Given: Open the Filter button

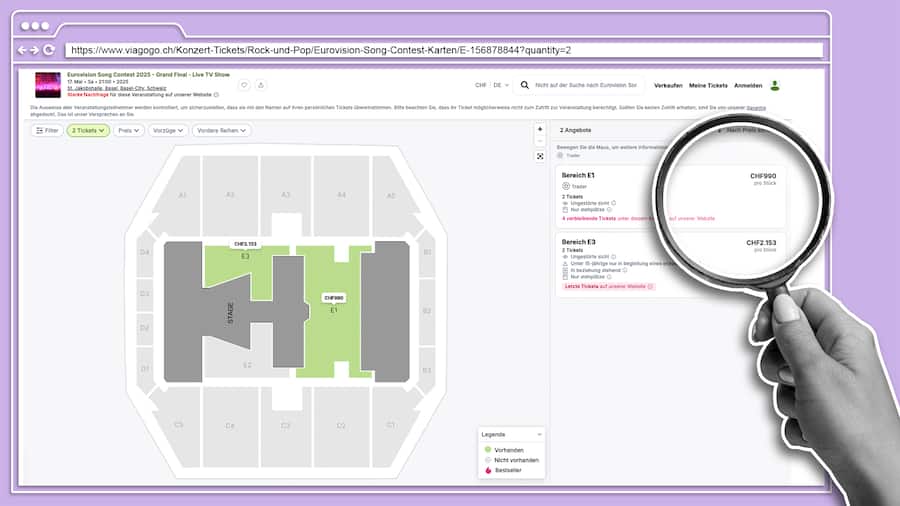Looking at the screenshot, I should click(47, 130).
